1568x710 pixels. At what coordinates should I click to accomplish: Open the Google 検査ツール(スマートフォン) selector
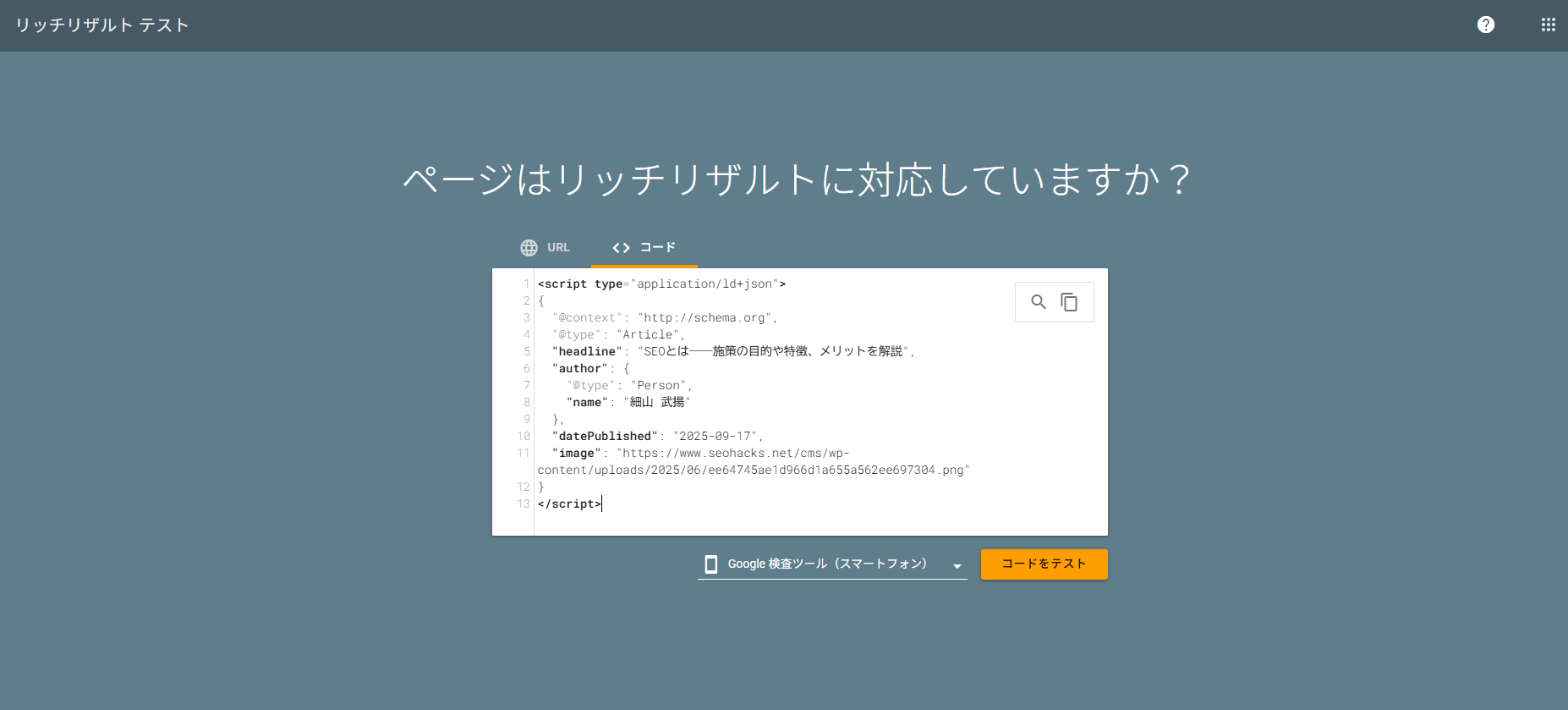coord(832,564)
